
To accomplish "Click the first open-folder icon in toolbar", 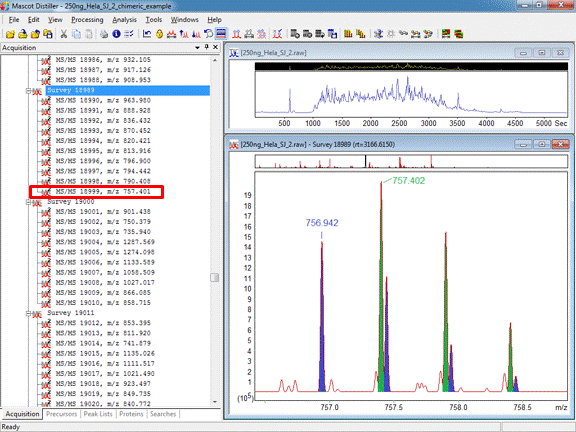I will (x=10, y=34).
